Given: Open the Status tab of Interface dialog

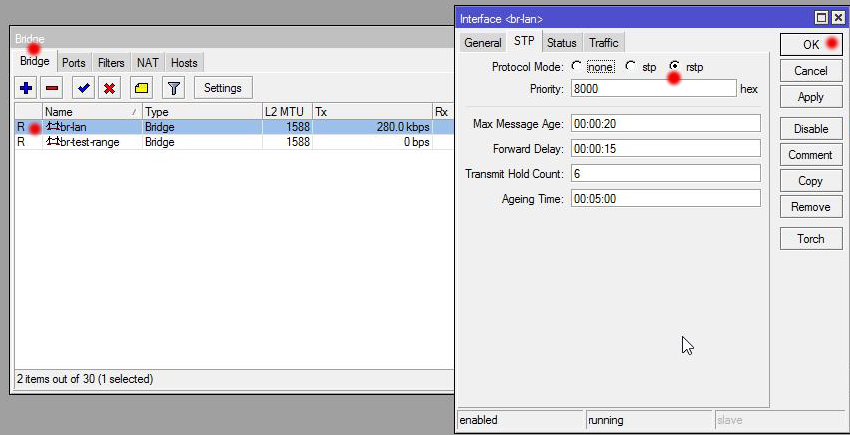Looking at the screenshot, I should click(562, 42).
